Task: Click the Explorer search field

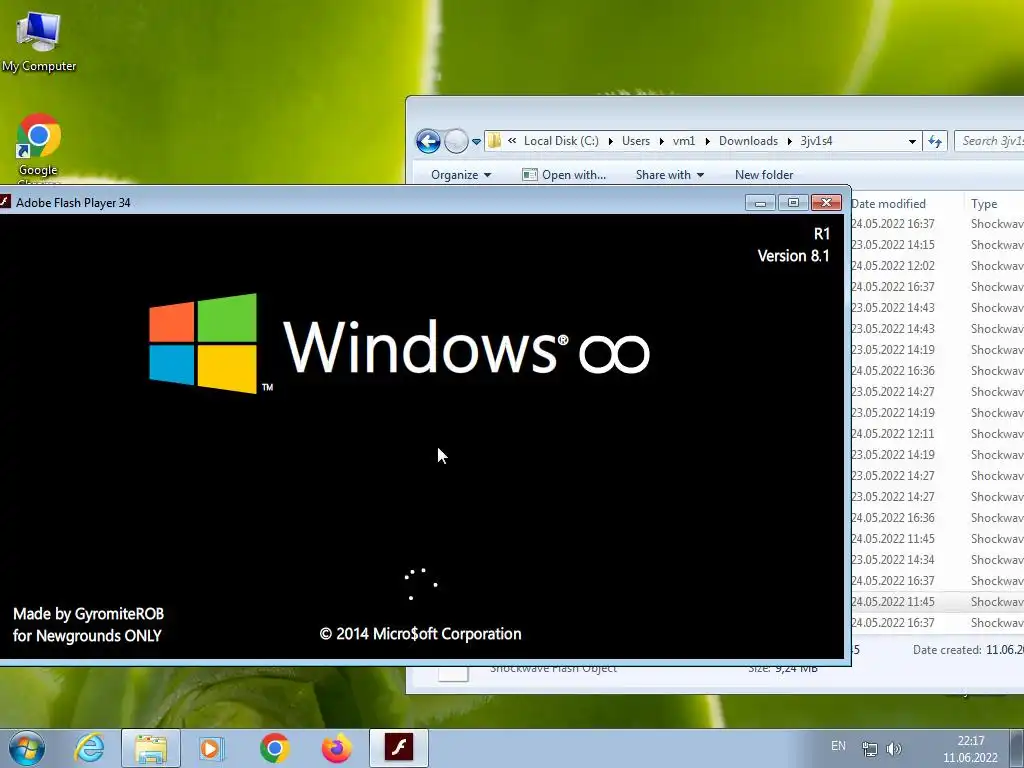Action: 989,141
